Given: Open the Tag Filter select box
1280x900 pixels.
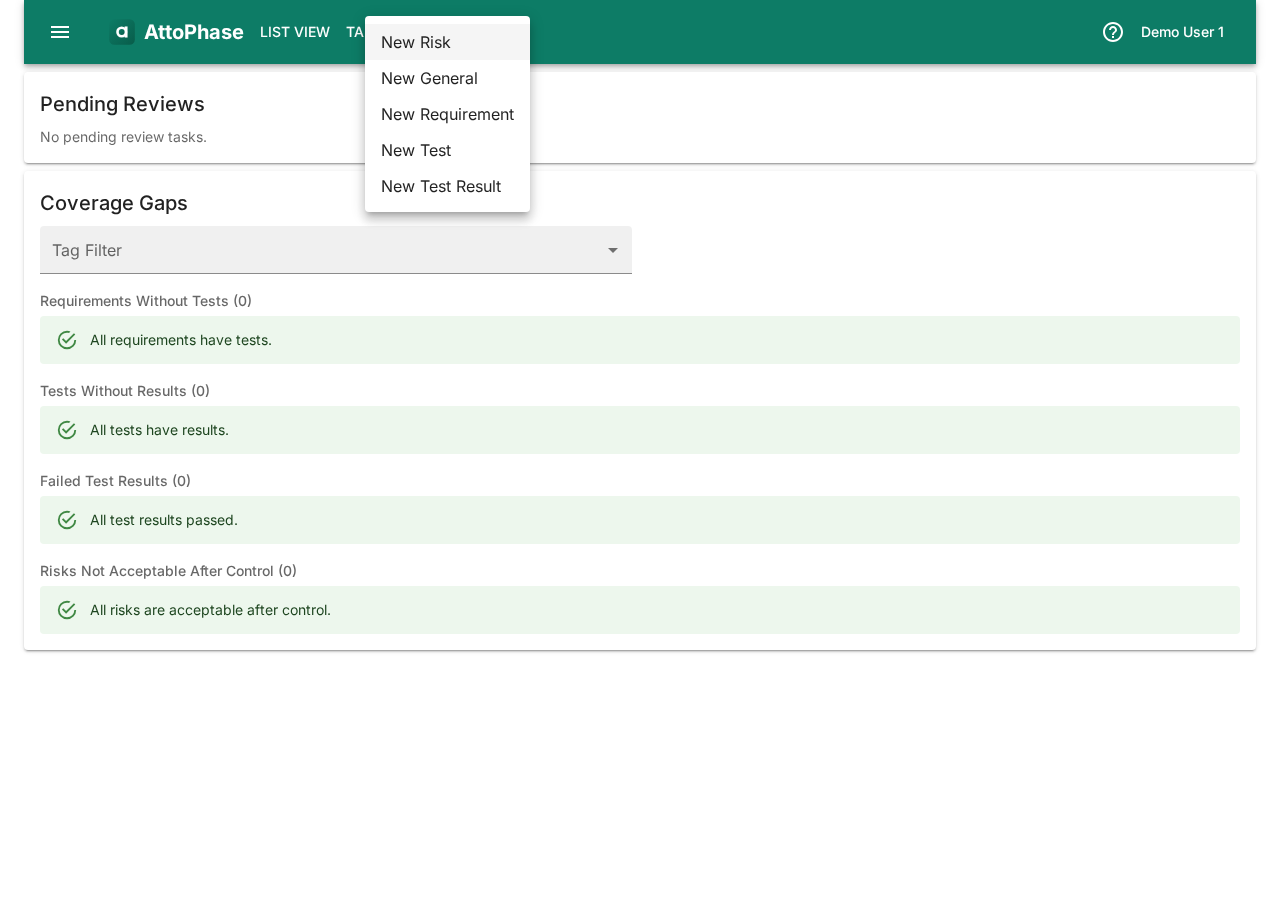Looking at the screenshot, I should click(x=336, y=249).
